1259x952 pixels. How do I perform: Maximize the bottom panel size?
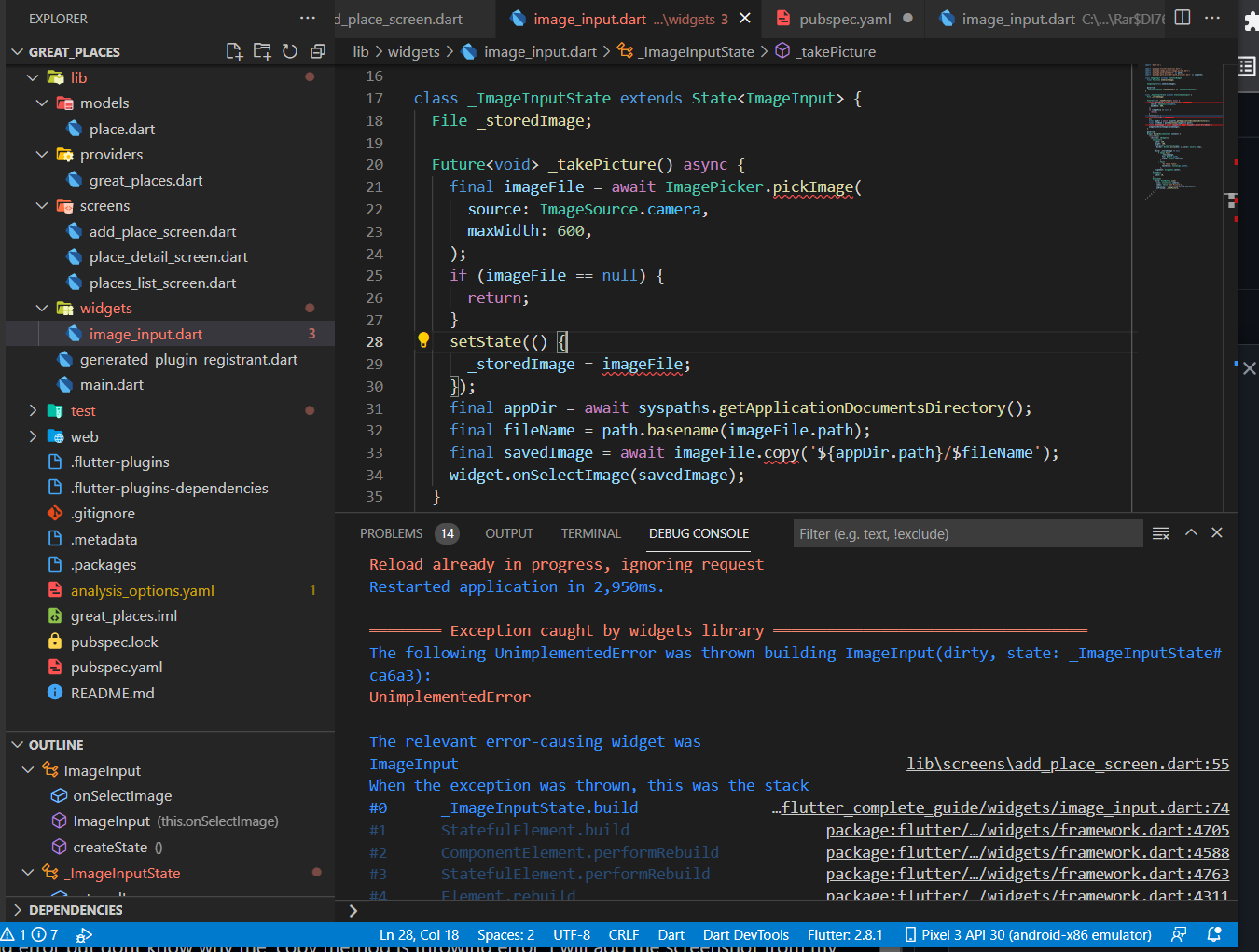click(1191, 532)
